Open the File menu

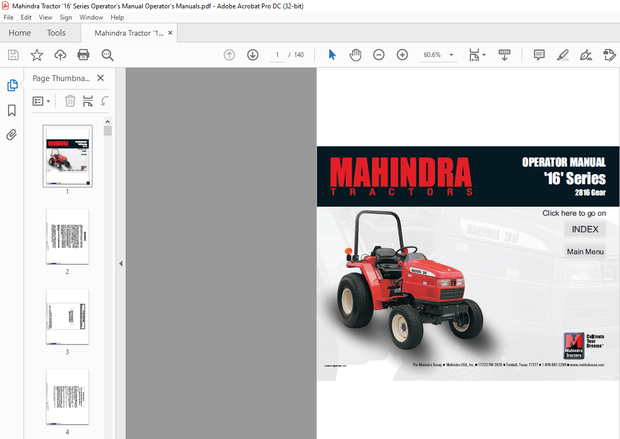[8, 17]
